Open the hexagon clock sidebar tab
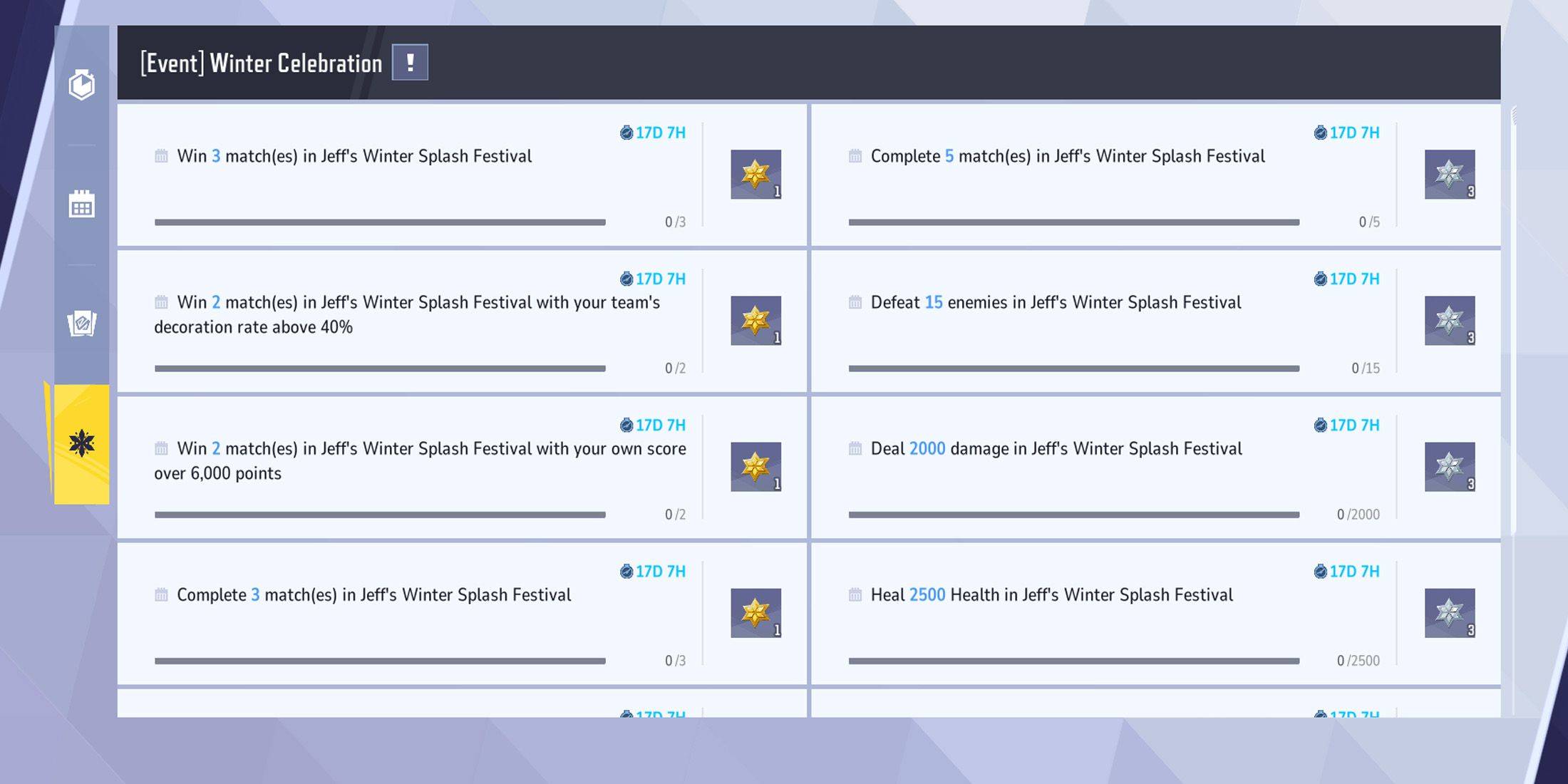 point(82,85)
